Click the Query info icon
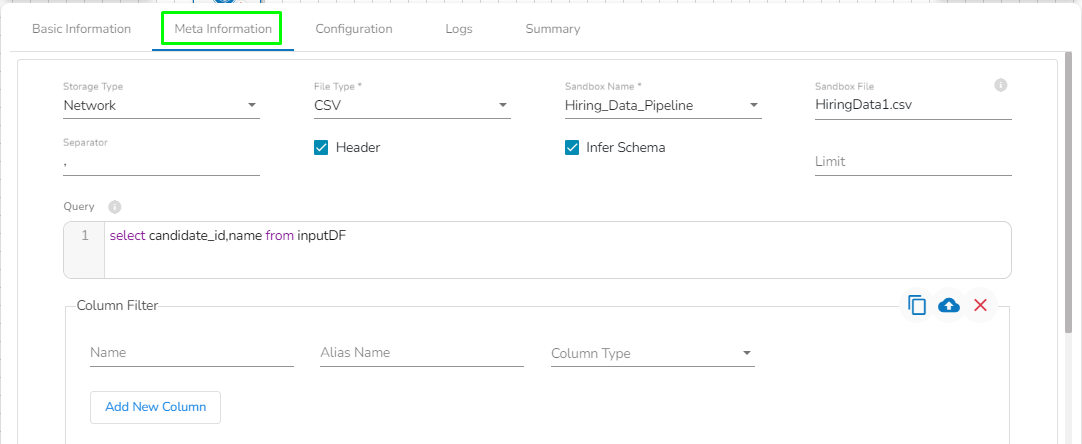Screen dimensions: 1082x444 pos(114,207)
